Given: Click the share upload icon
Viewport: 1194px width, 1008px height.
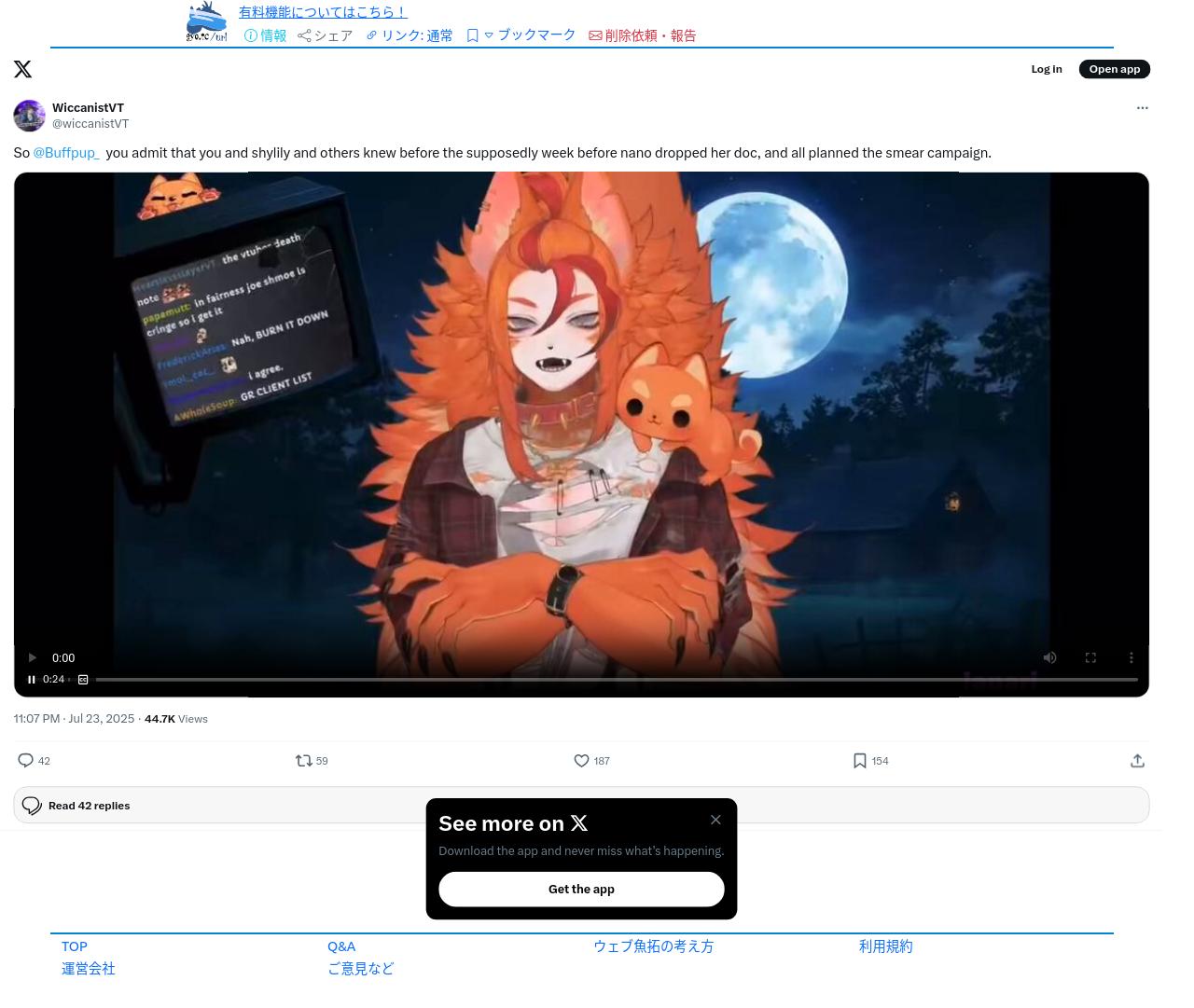Looking at the screenshot, I should 1137,761.
